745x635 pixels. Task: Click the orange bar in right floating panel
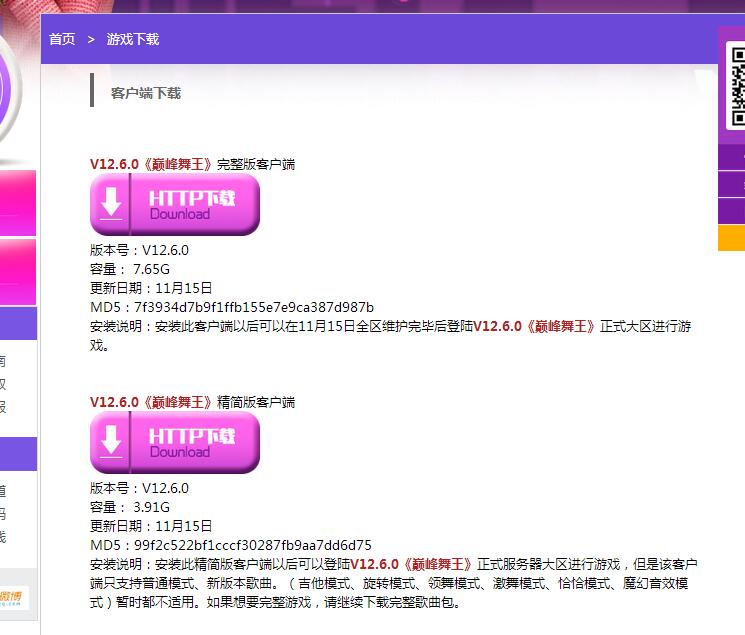coord(732,238)
